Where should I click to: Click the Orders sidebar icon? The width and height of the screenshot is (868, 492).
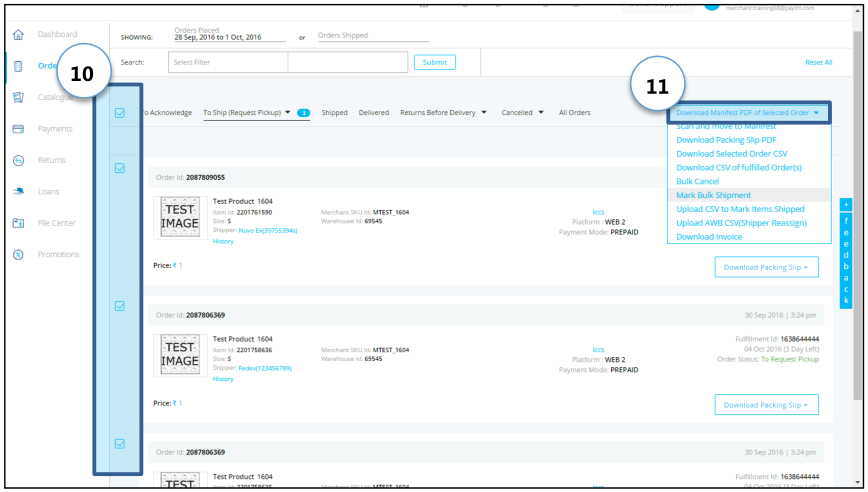pyautogui.click(x=18, y=66)
